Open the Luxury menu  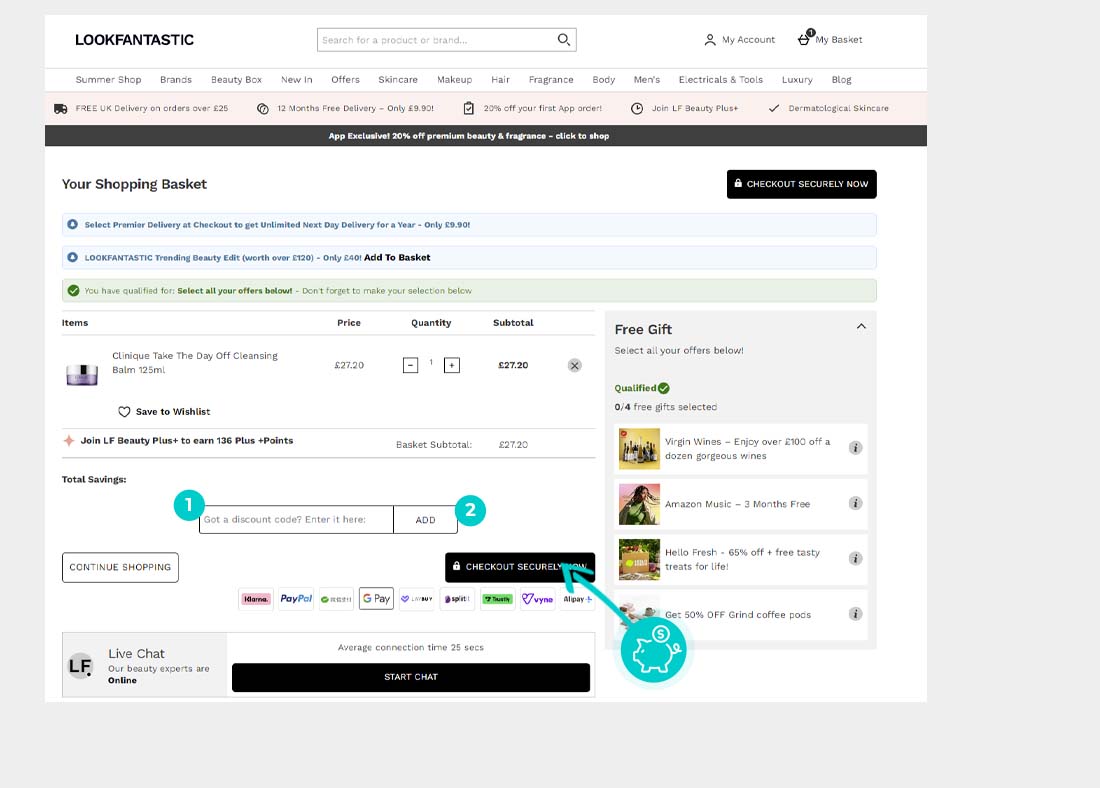pyautogui.click(x=797, y=80)
